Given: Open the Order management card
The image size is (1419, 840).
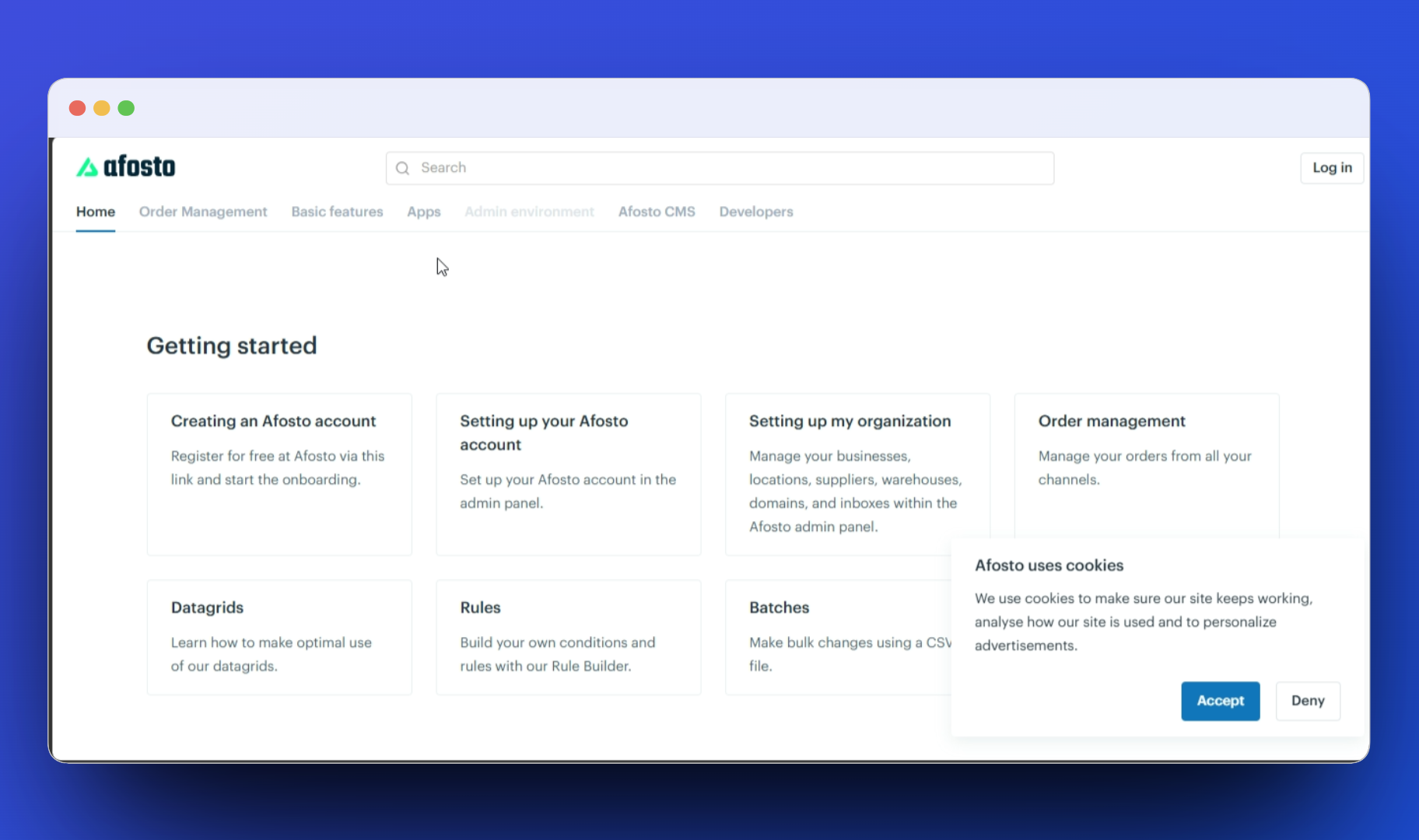Looking at the screenshot, I should point(1147,465).
